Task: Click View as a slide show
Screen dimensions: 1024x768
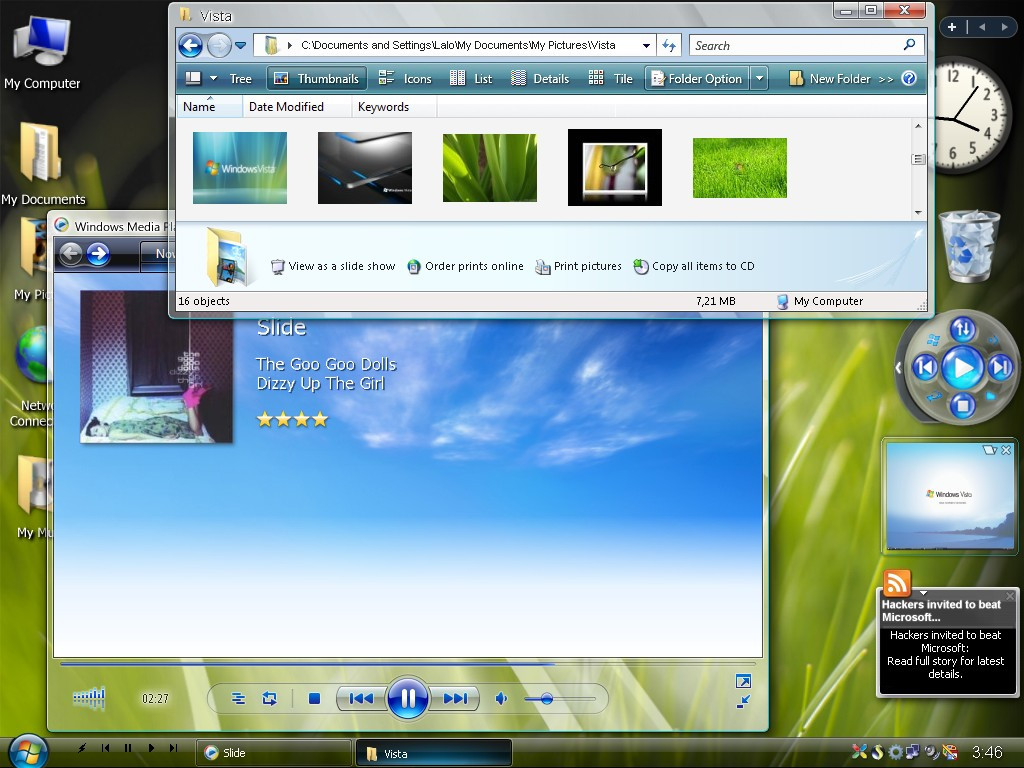Action: (x=333, y=266)
